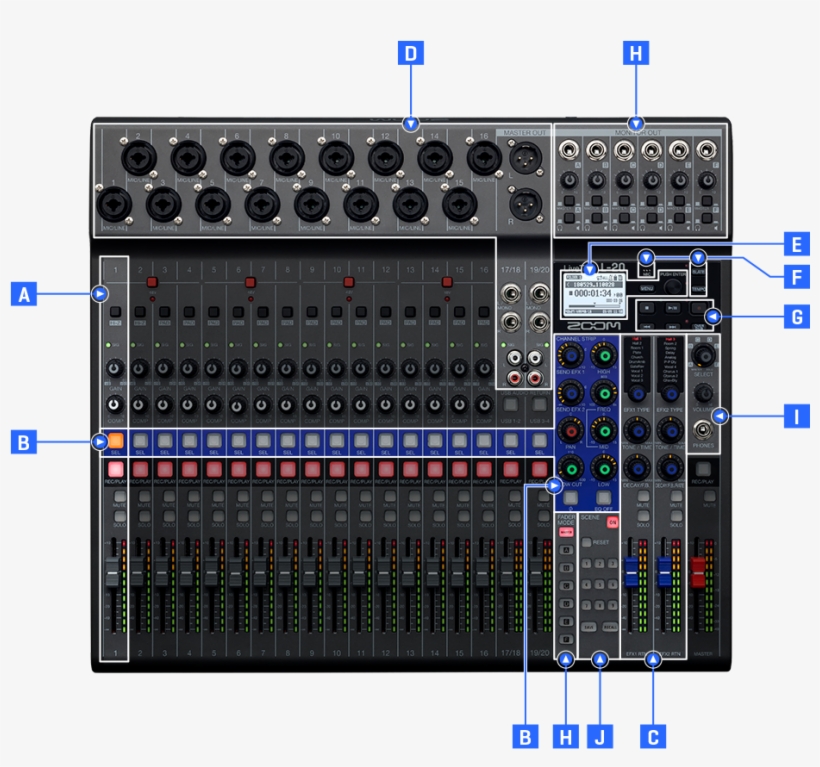
Task: Toggle the 48V phantom power switch for channels 1–4
Action: pos(152,282)
